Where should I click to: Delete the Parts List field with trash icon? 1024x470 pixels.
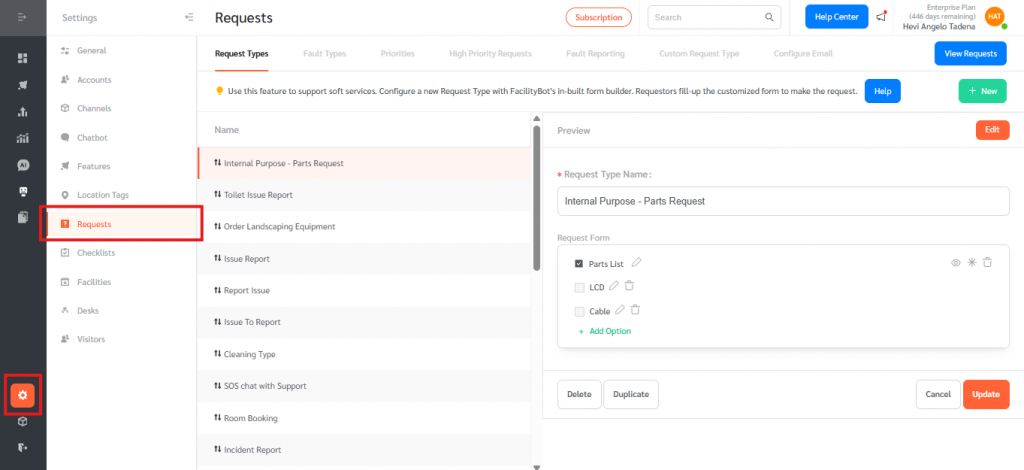point(987,263)
